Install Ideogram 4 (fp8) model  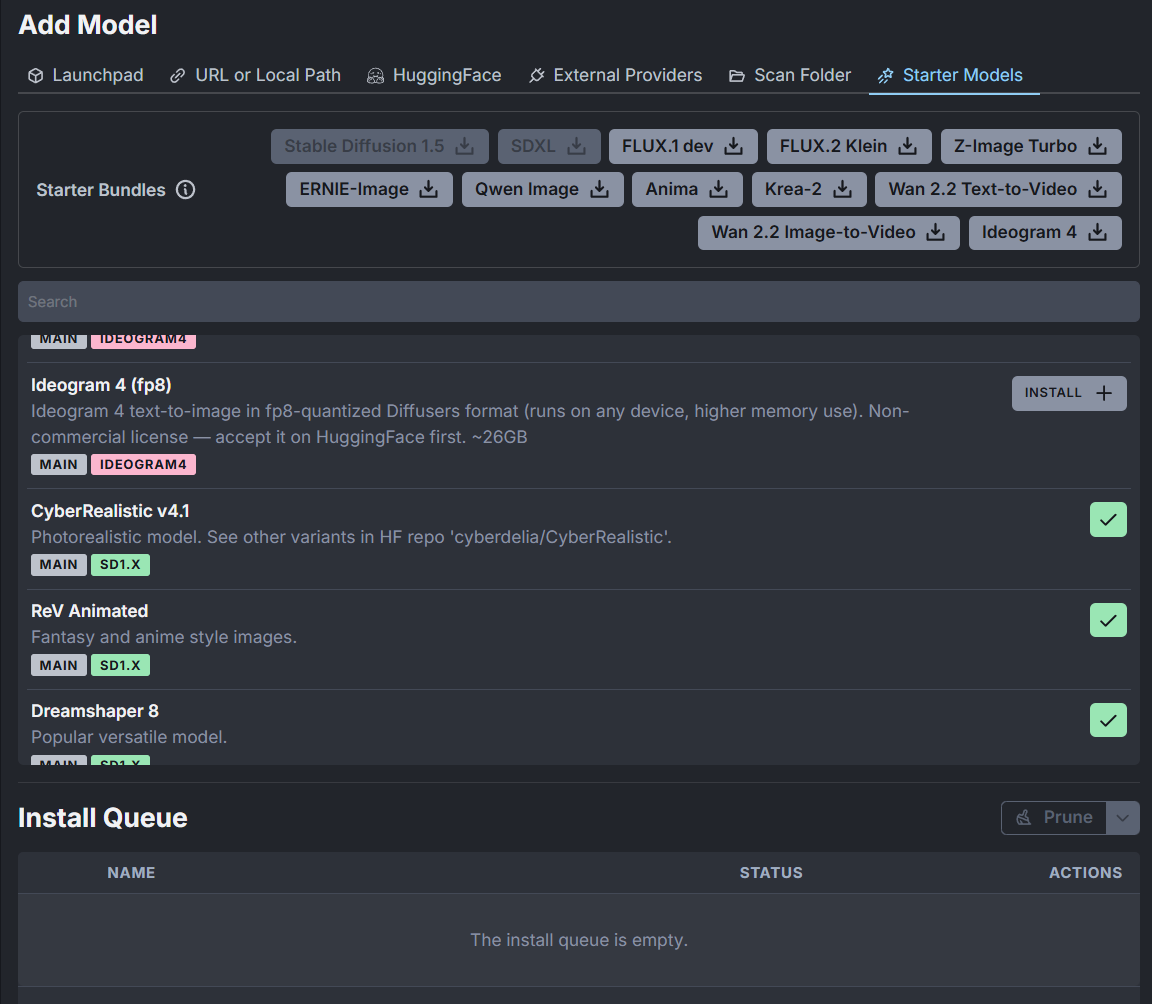(1068, 394)
